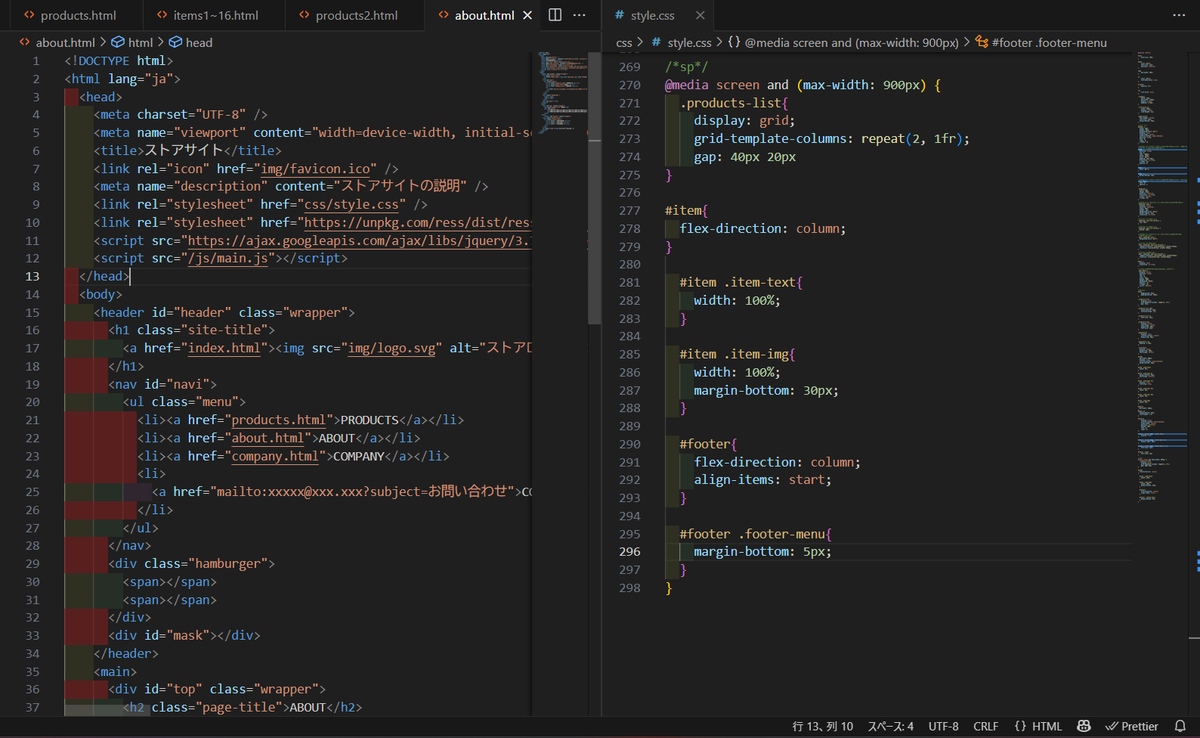The width and height of the screenshot is (1200, 738).
Task: Open the notifications bell
Action: pyautogui.click(x=1180, y=727)
